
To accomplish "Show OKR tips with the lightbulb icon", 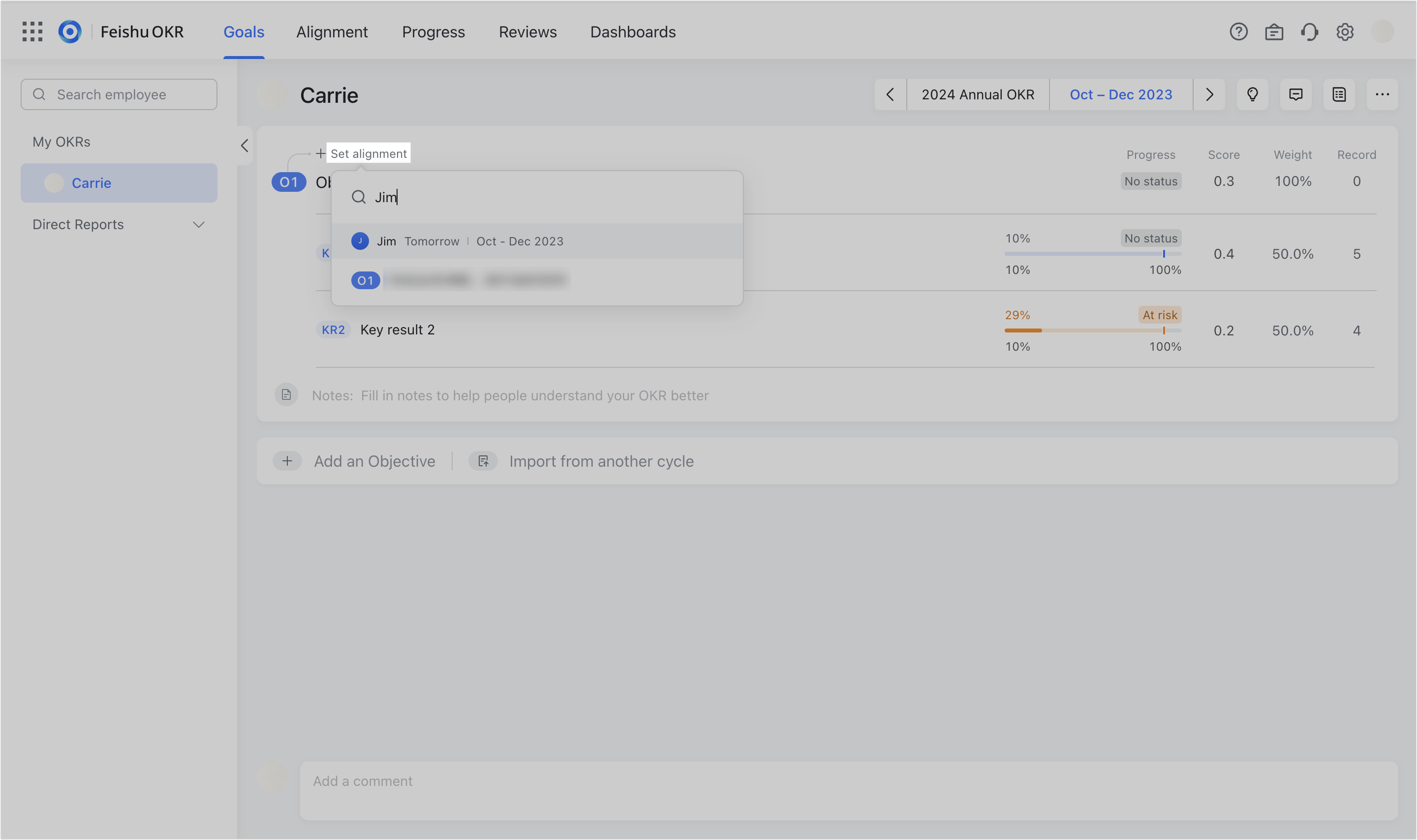I will [1253, 94].
